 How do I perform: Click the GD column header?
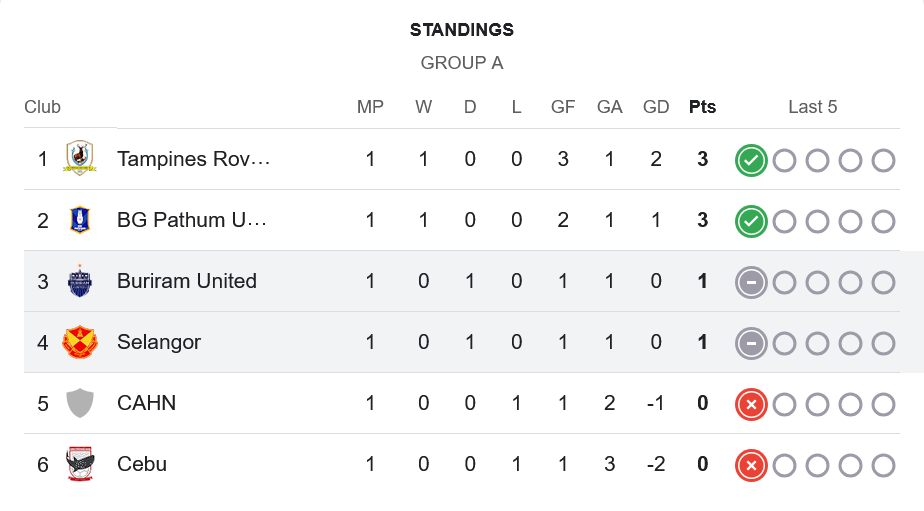click(656, 107)
